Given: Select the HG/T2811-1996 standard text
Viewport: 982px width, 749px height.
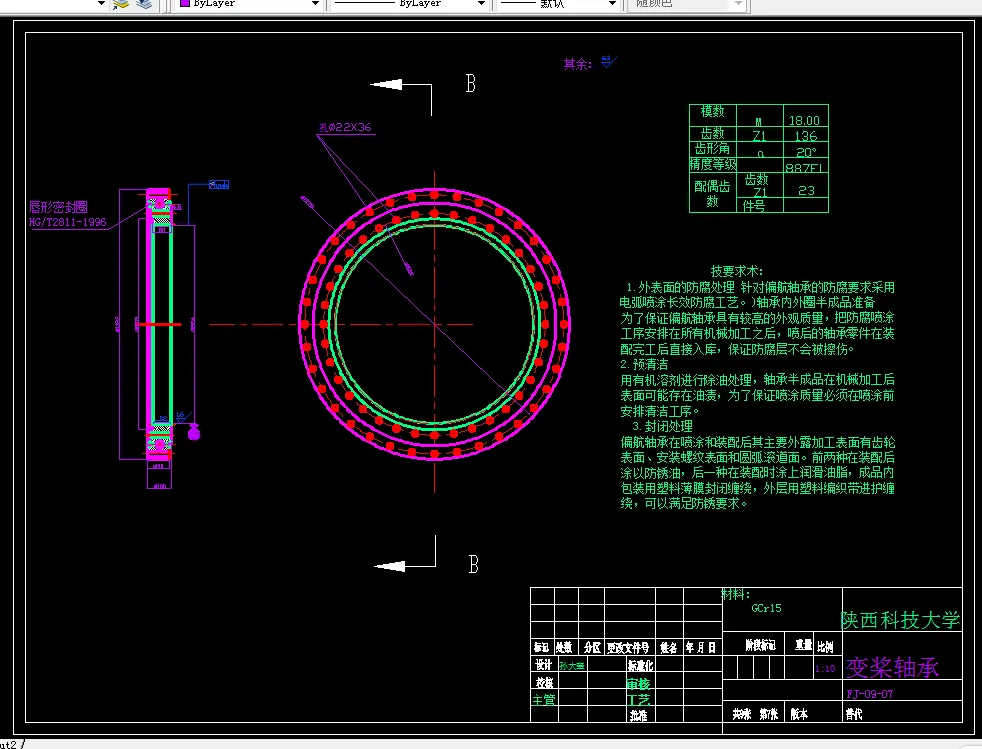Looking at the screenshot, I should point(68,222).
